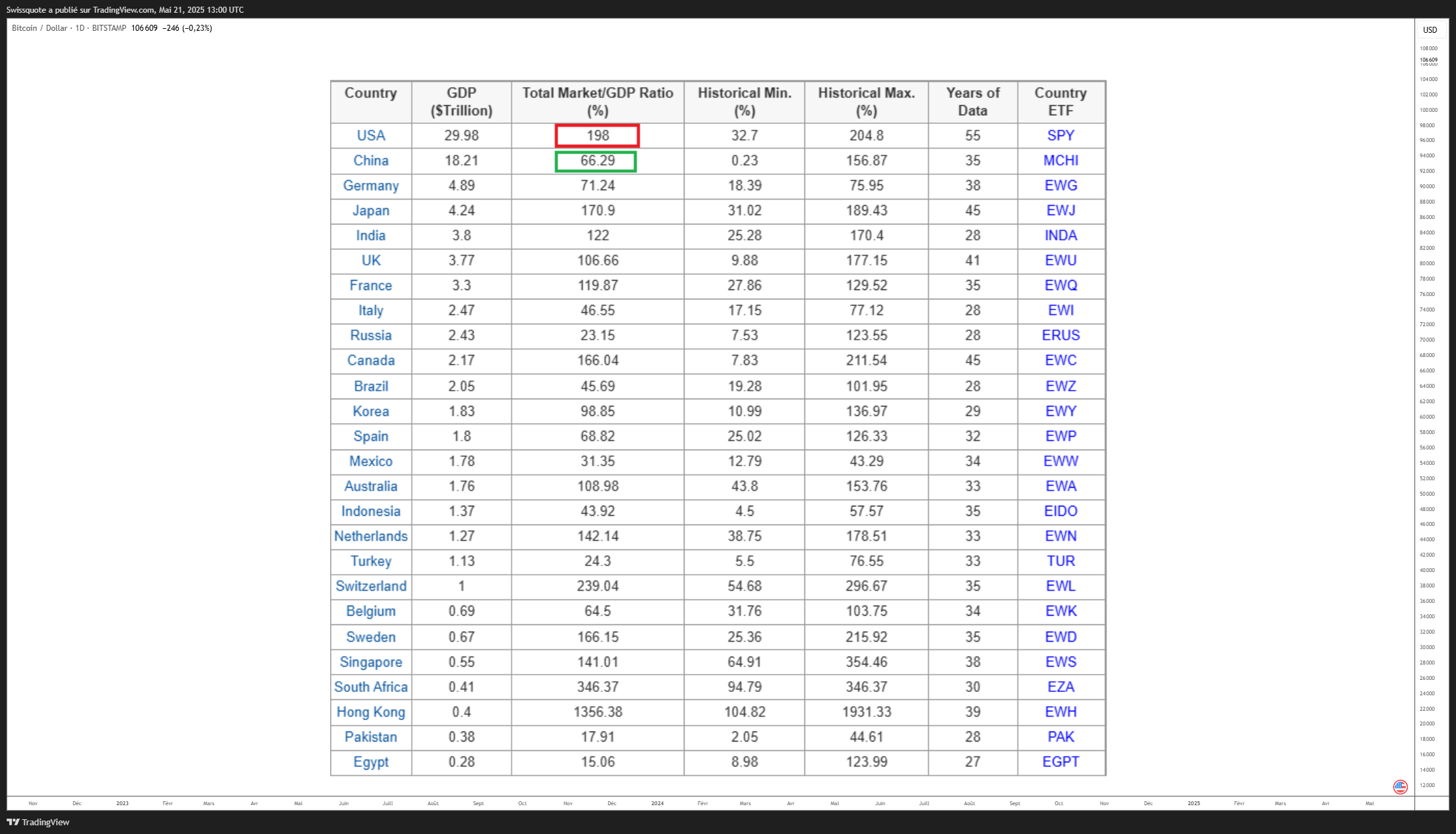Click the Bitcoin / Dollar symbol title

[40, 28]
